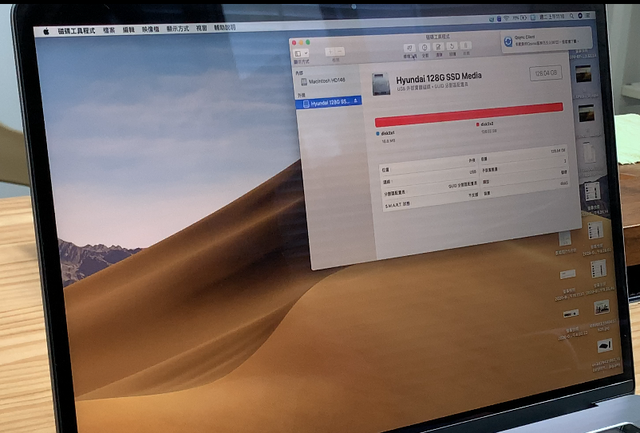Open the Apple menu
Viewport: 640px width, 433px height.
46,31
